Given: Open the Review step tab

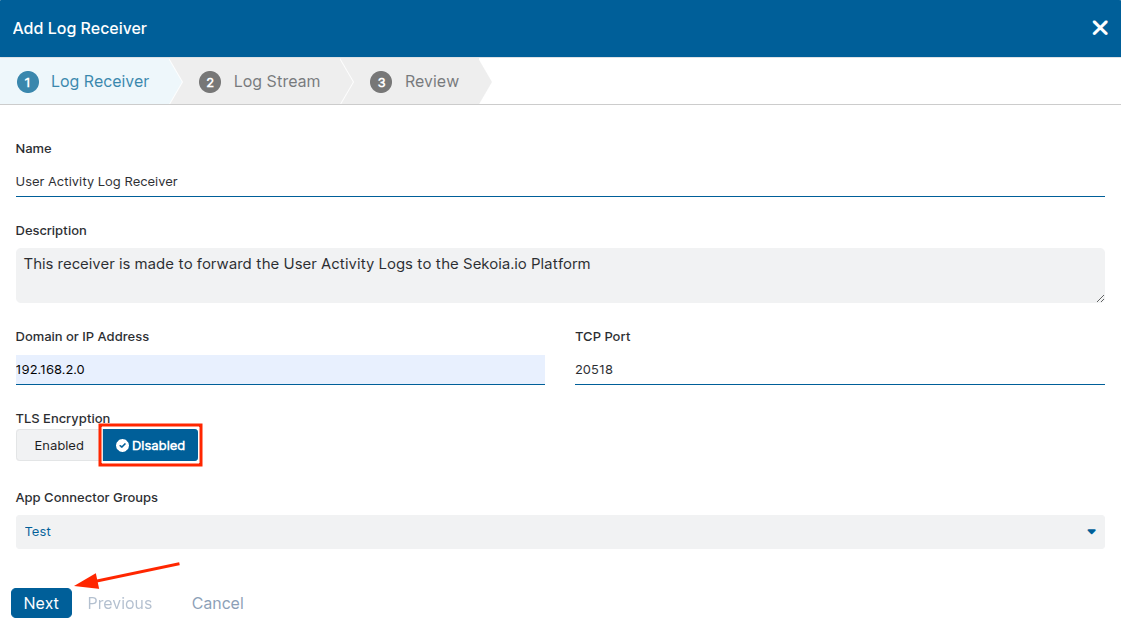Looking at the screenshot, I should (x=431, y=82).
